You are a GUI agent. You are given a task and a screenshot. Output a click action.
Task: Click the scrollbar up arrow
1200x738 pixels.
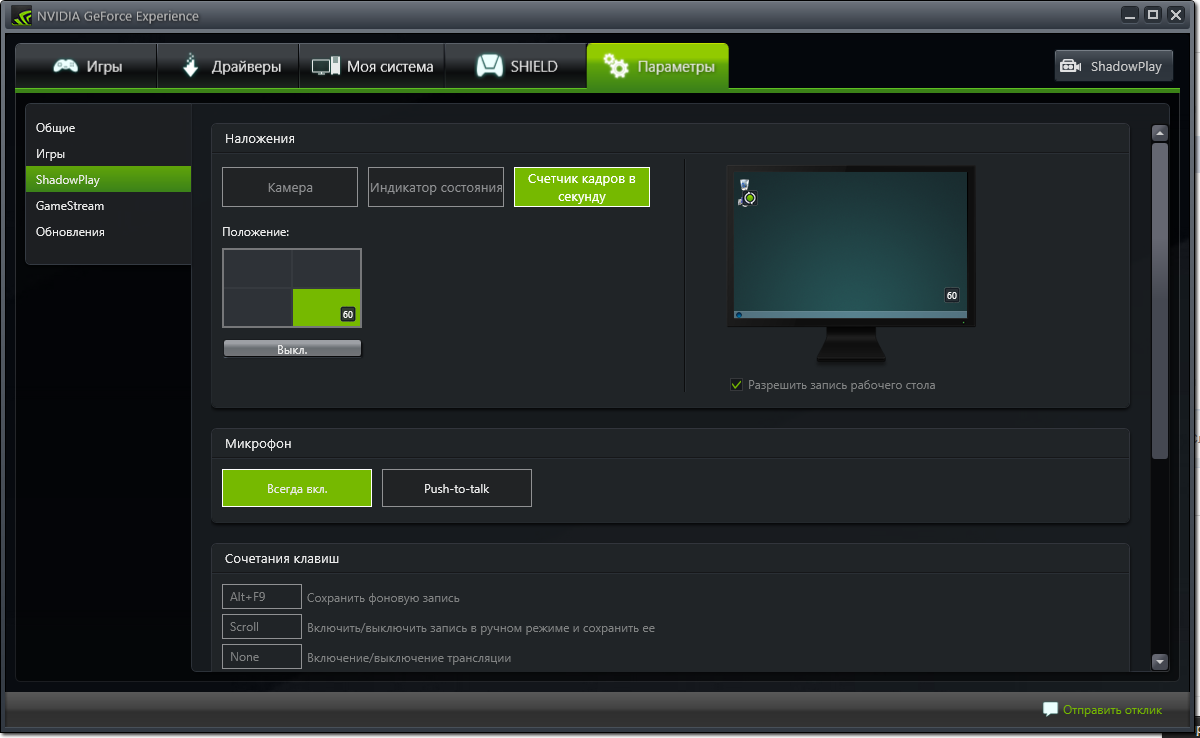coord(1160,133)
